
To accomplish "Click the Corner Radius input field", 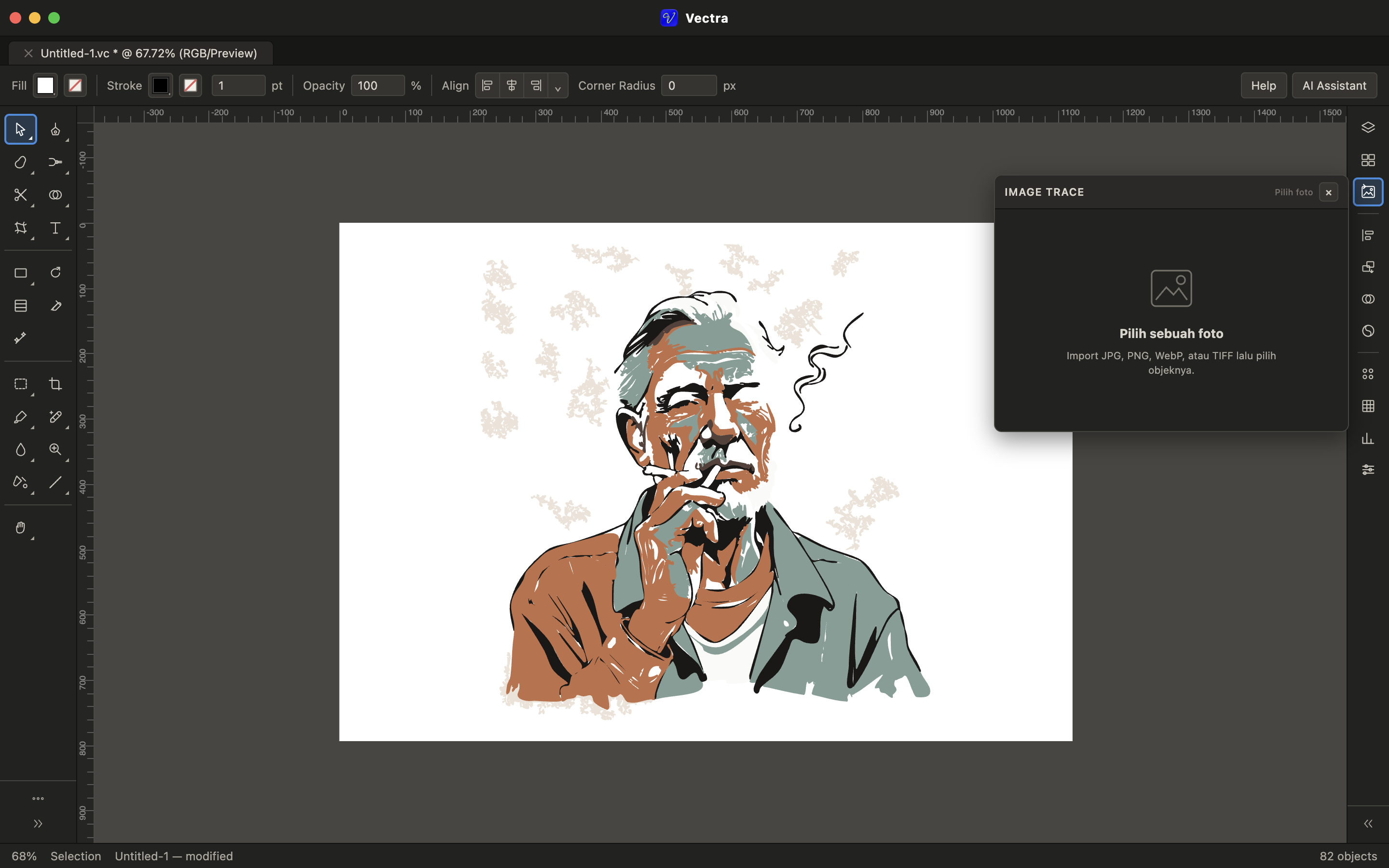I will 689,85.
